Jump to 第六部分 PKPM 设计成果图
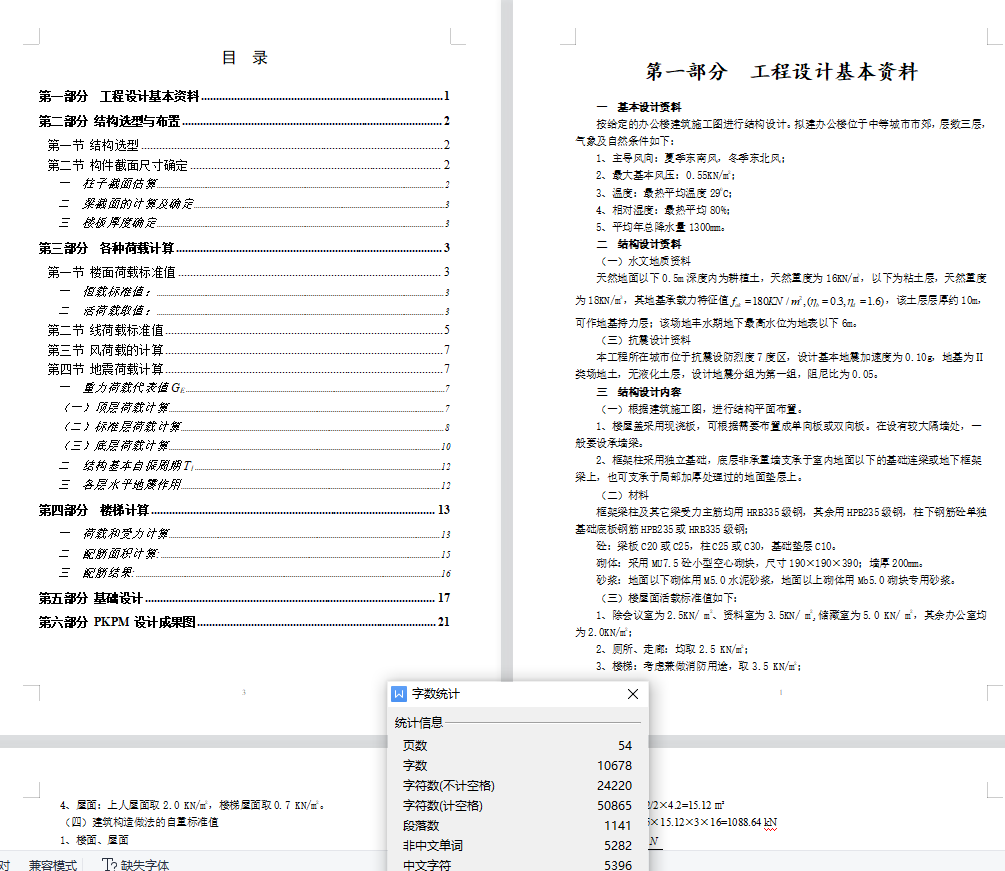This screenshot has width=1005, height=871. coord(116,622)
